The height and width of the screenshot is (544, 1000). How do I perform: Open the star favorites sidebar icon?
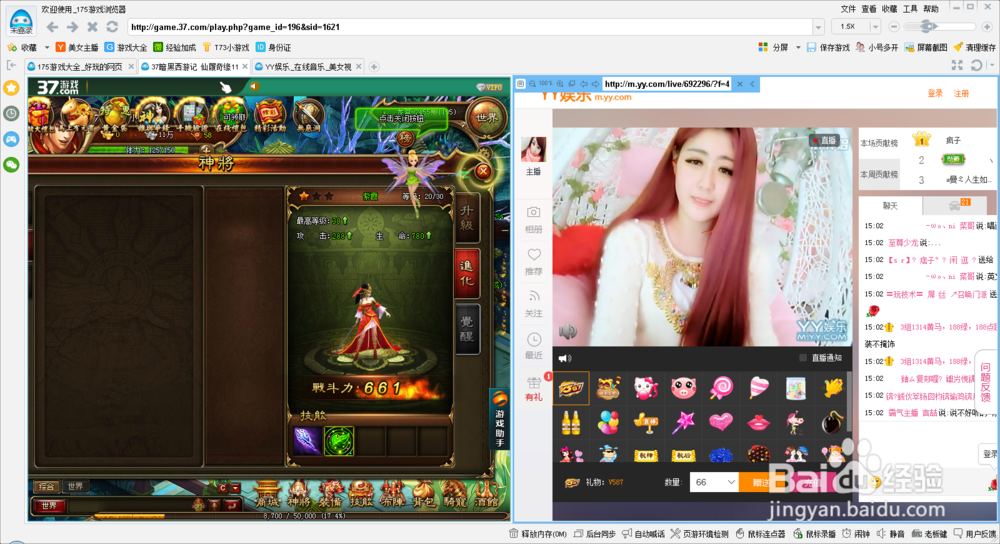pyautogui.click(x=11, y=88)
